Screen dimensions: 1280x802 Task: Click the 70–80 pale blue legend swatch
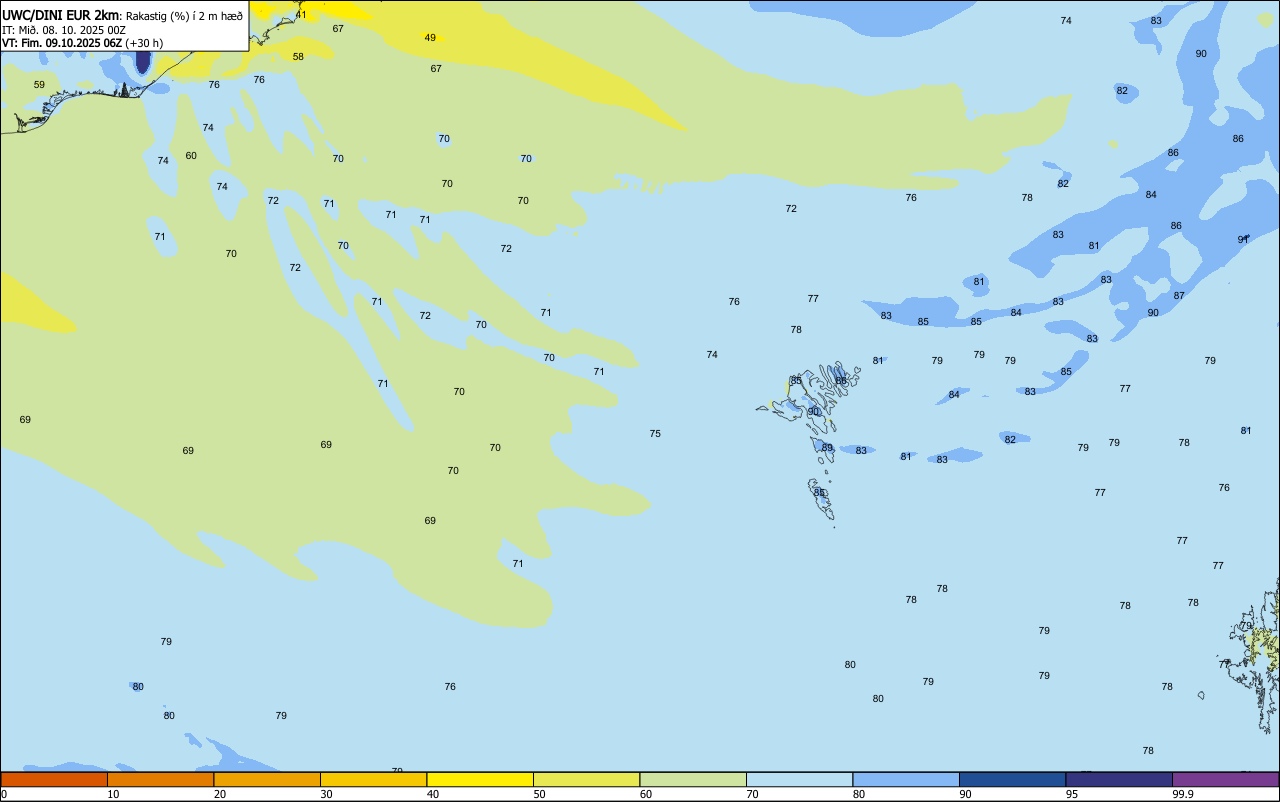[x=799, y=779]
